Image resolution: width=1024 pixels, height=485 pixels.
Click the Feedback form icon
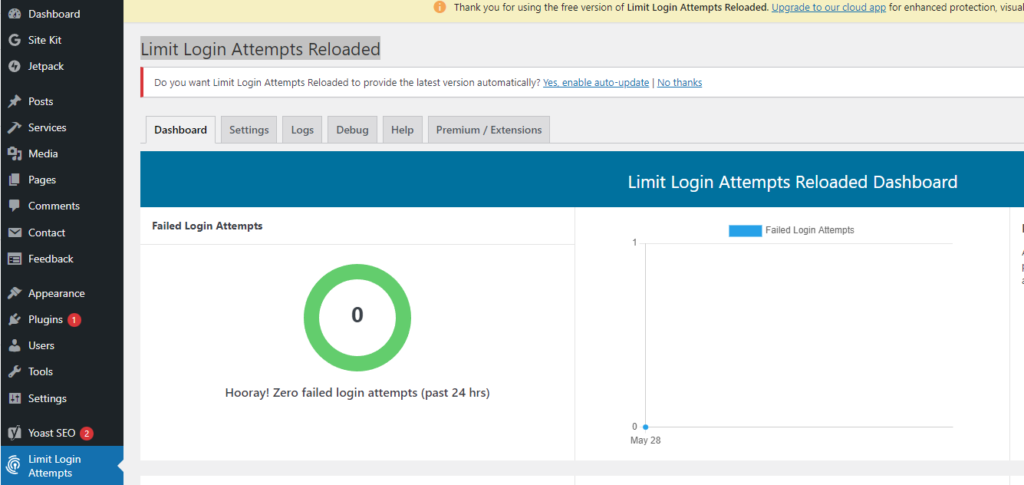tap(14, 258)
